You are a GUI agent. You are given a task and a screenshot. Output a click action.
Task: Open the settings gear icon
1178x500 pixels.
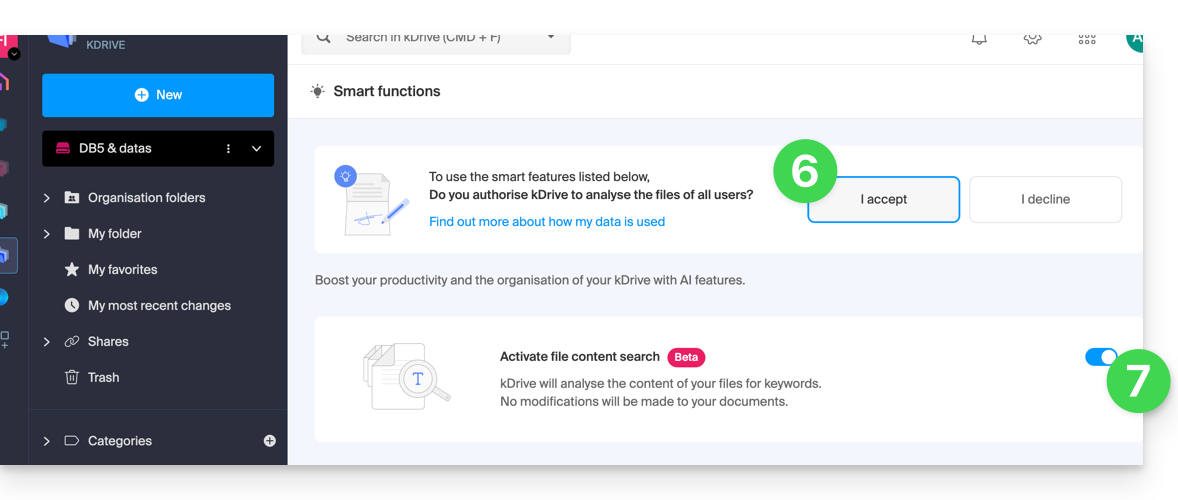pos(1032,39)
